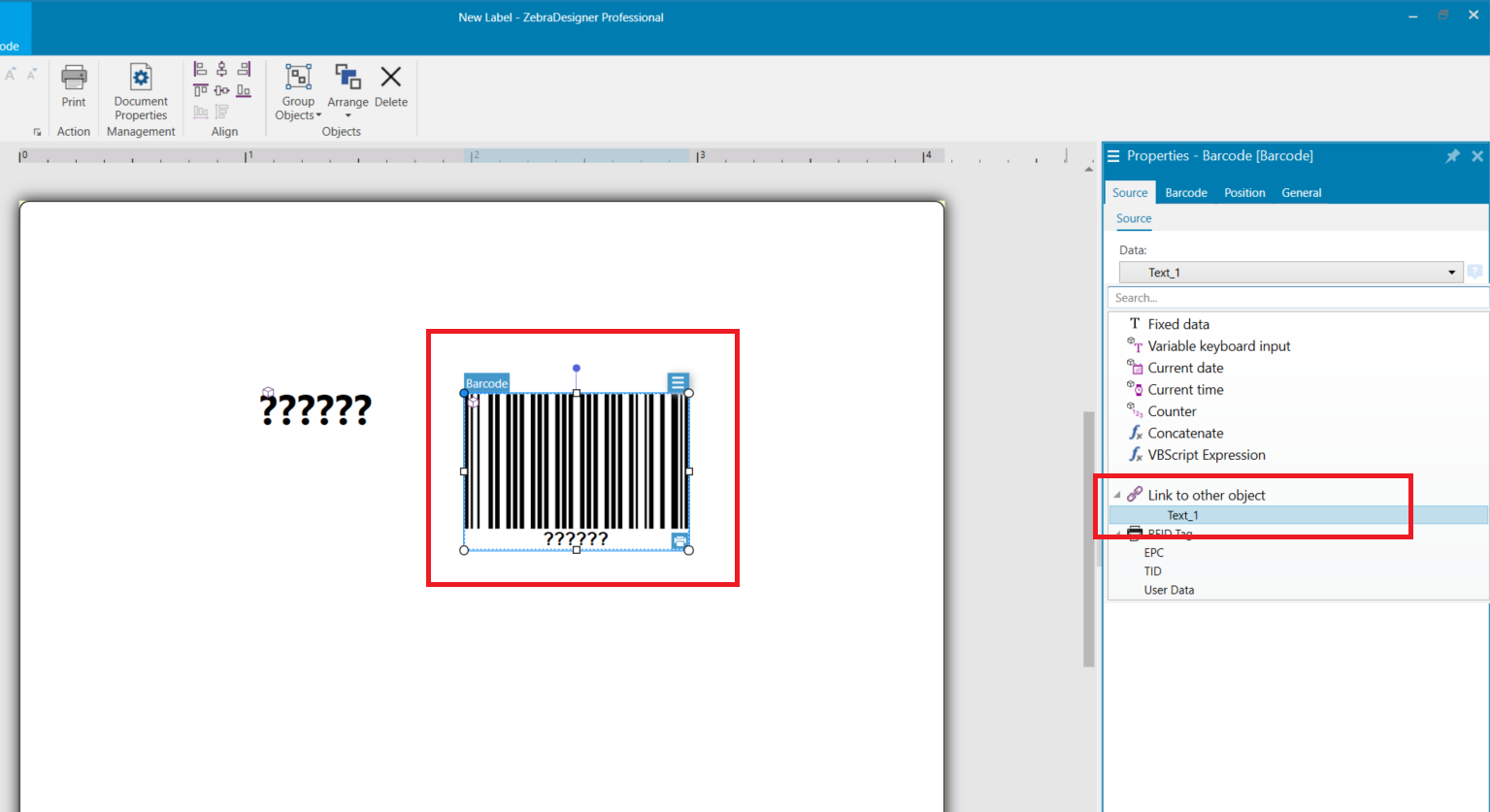Align objects to the left edge
The image size is (1490, 812).
pos(200,69)
